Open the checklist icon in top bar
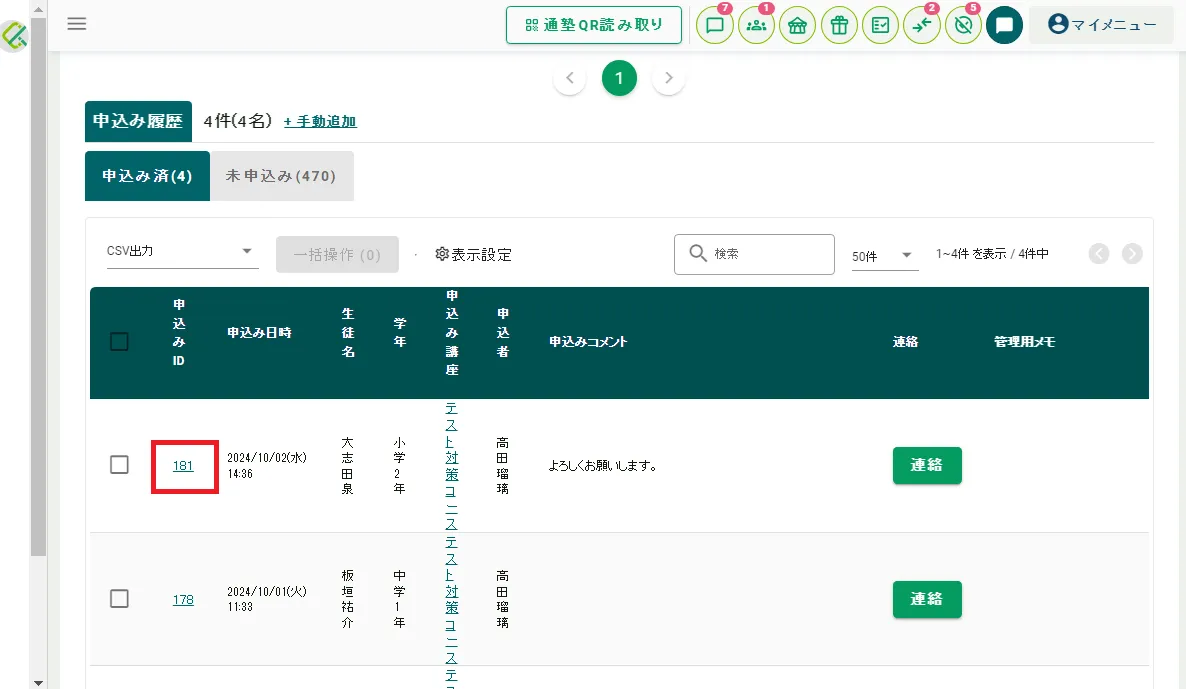The image size is (1186, 689). [880, 25]
